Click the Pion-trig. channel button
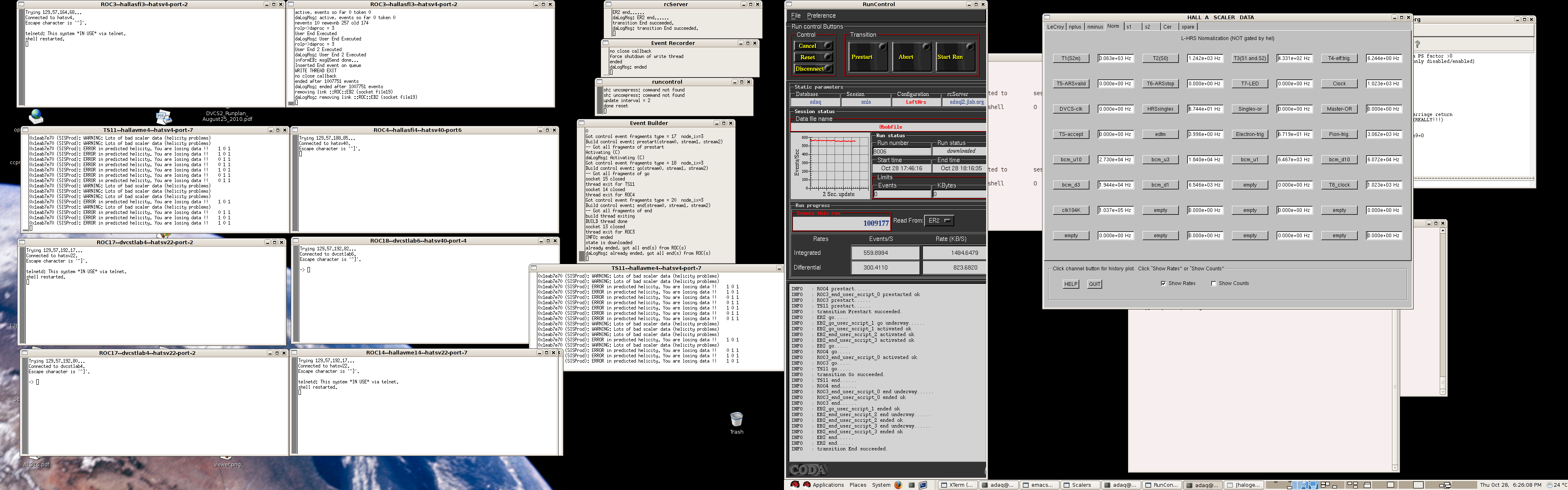Screen dimensions: 1568x490 pos(1339,134)
